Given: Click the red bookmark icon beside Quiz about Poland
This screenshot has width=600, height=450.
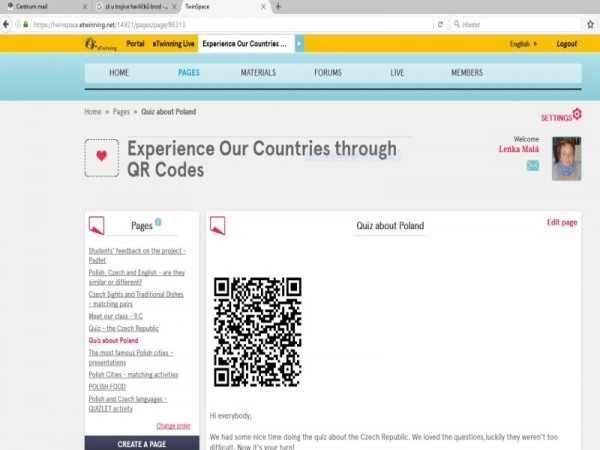Looking at the screenshot, I should (217, 225).
